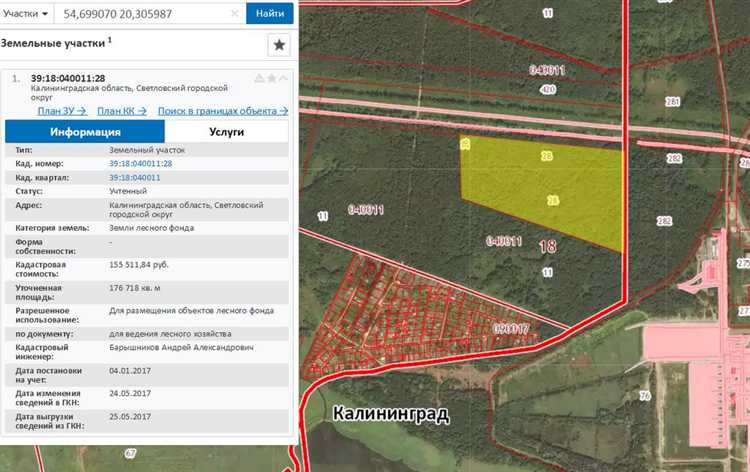The height and width of the screenshot is (472, 750).
Task: Open the favorites star button
Action: (x=279, y=45)
